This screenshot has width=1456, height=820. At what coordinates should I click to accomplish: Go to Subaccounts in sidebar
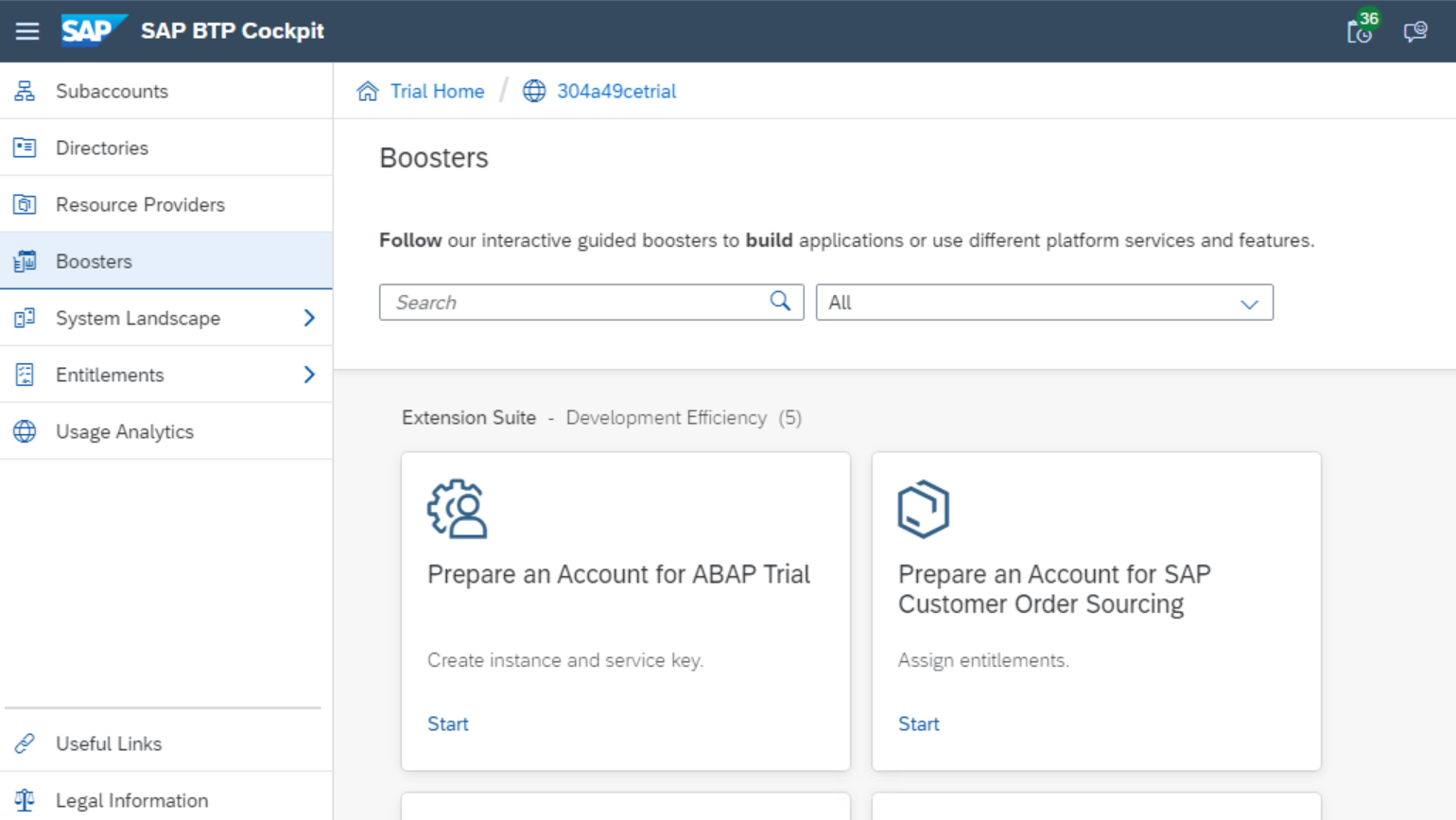112,91
